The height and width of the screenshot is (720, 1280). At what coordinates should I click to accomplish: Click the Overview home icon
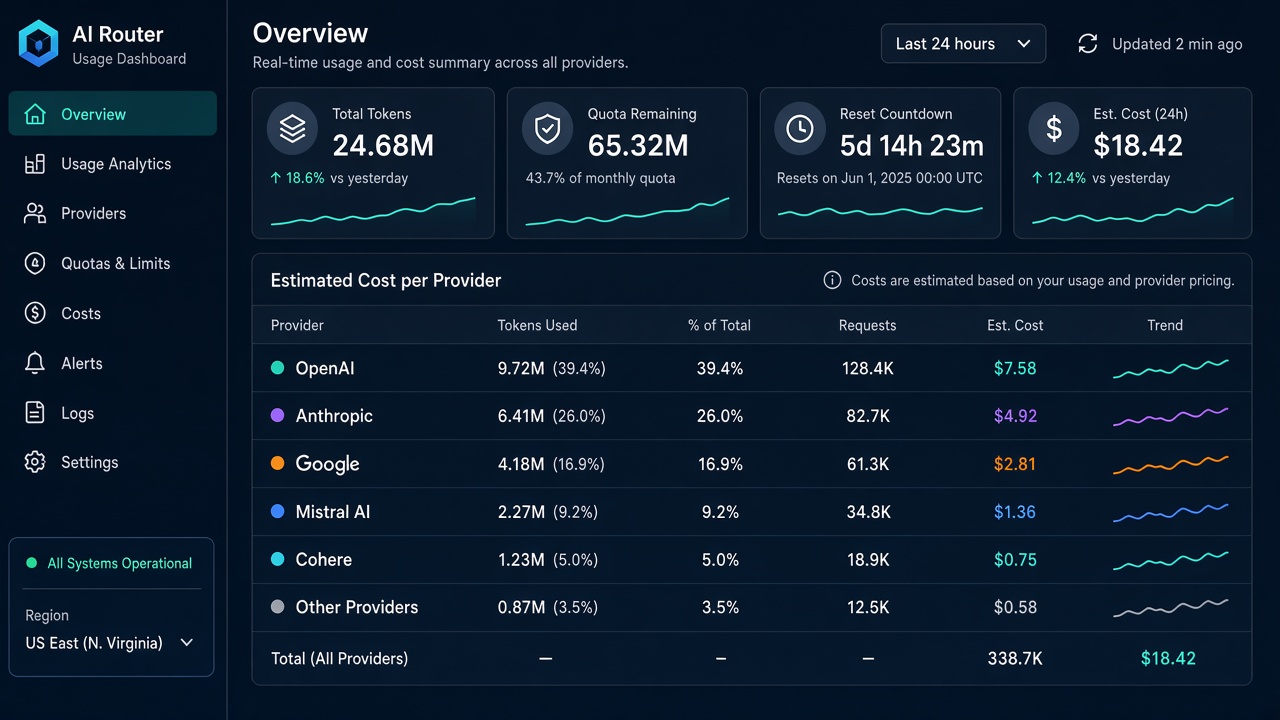tap(35, 114)
